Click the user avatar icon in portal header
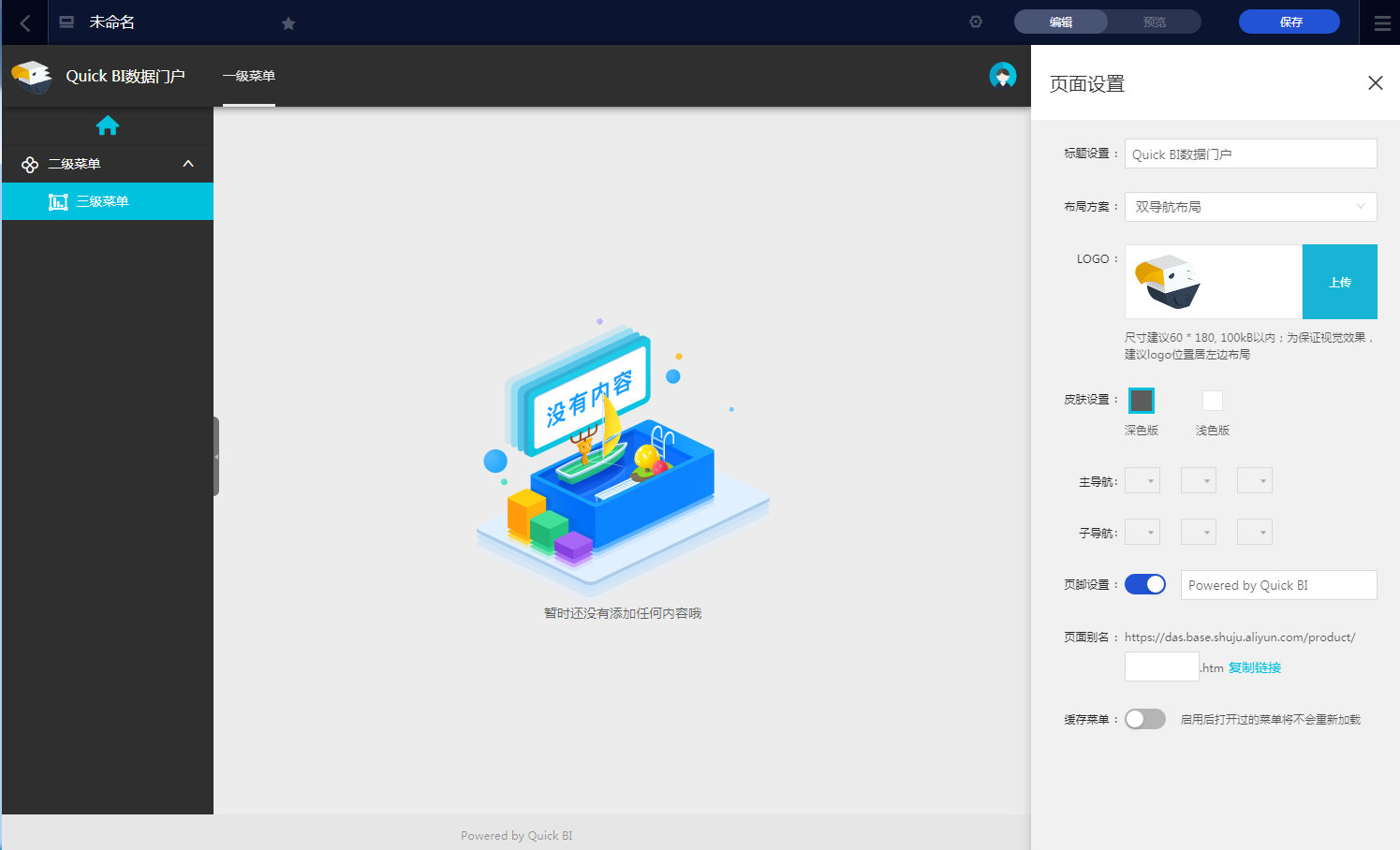The width and height of the screenshot is (1400, 850). point(1003,75)
